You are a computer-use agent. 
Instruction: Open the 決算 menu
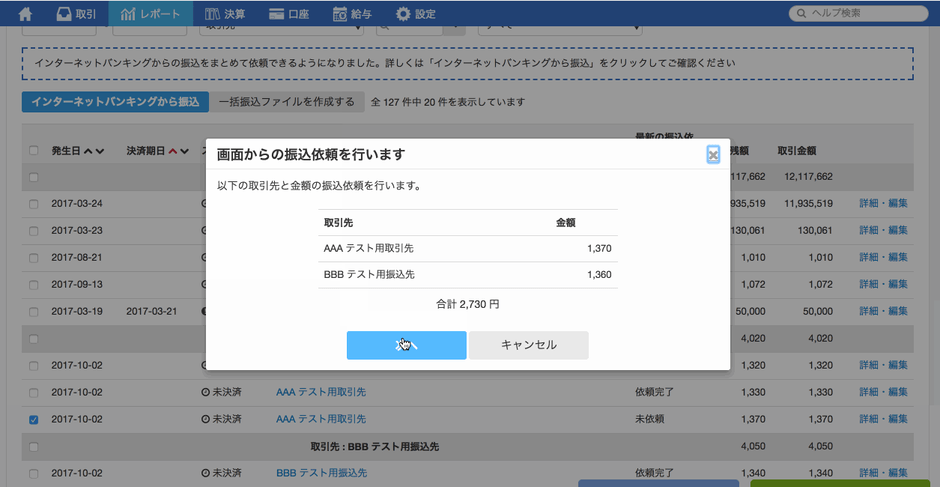[x=225, y=14]
